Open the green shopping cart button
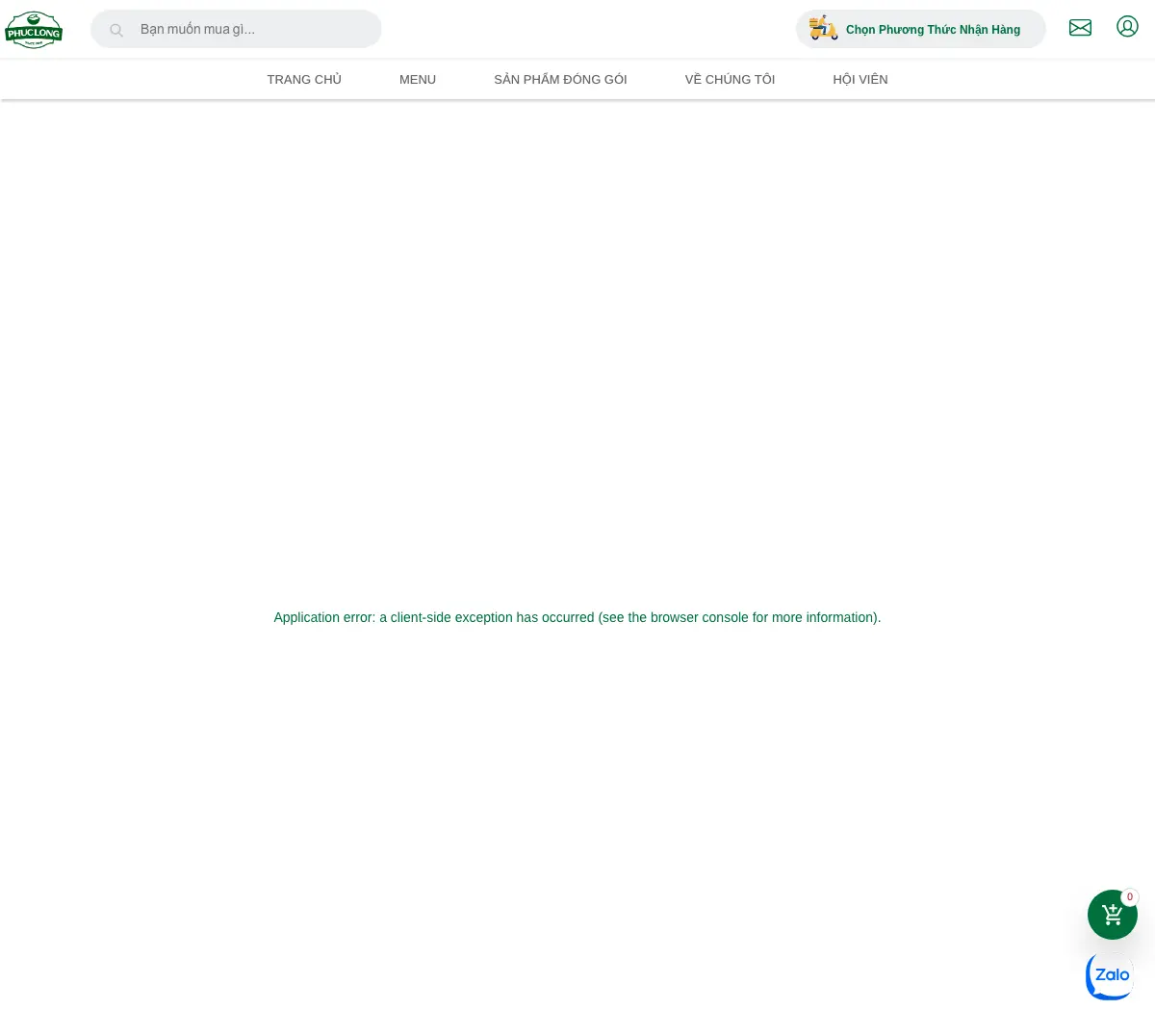The height and width of the screenshot is (1036, 1155). (1113, 915)
